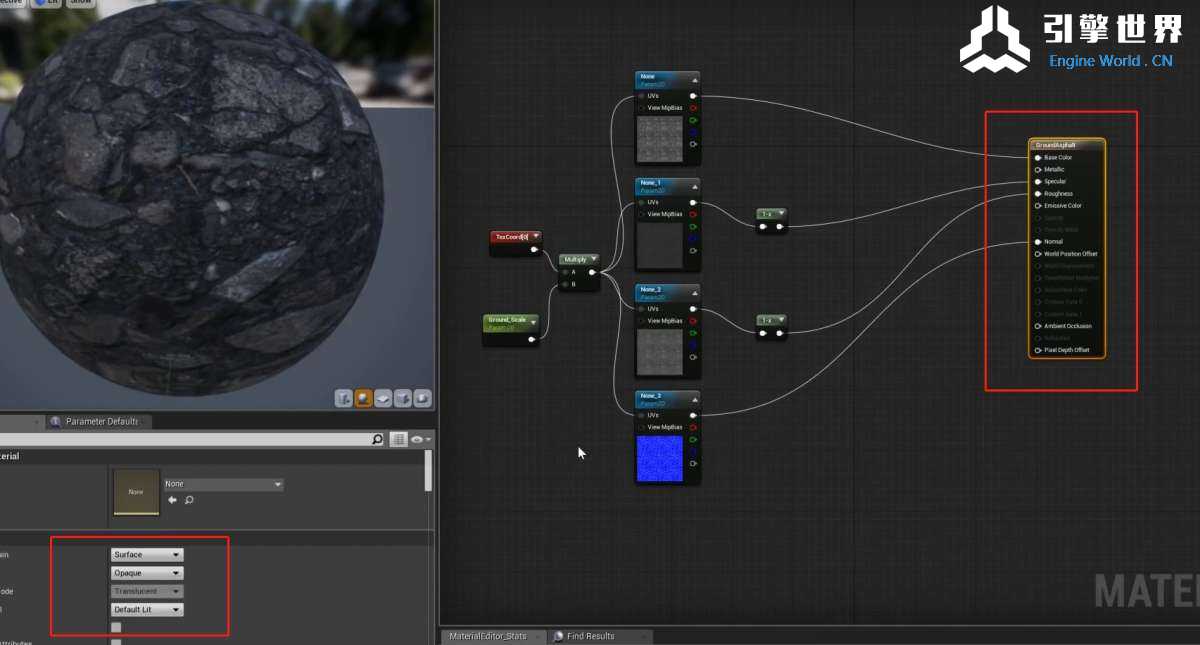Select the cylinder preview shape
This screenshot has width=1200, height=645.
(x=344, y=398)
